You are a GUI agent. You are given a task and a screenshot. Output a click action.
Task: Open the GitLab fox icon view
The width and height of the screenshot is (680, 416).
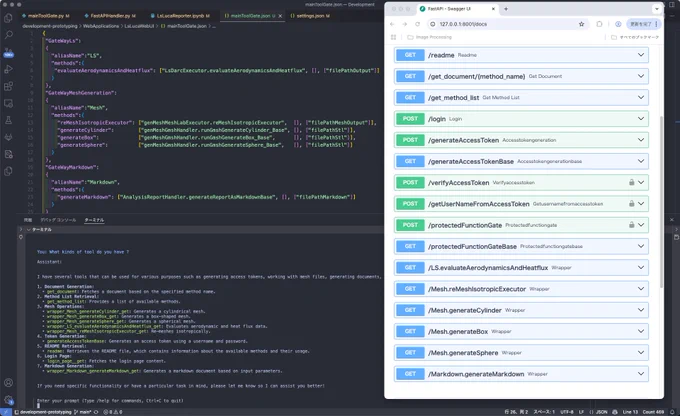click(8, 137)
